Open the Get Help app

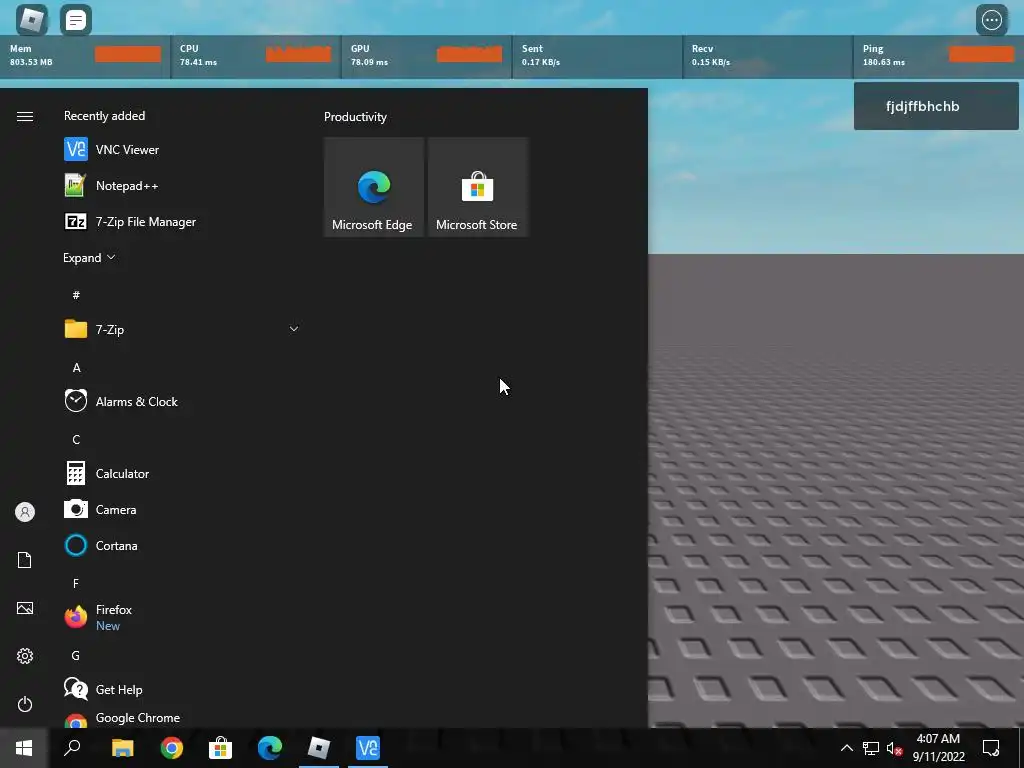point(182,689)
